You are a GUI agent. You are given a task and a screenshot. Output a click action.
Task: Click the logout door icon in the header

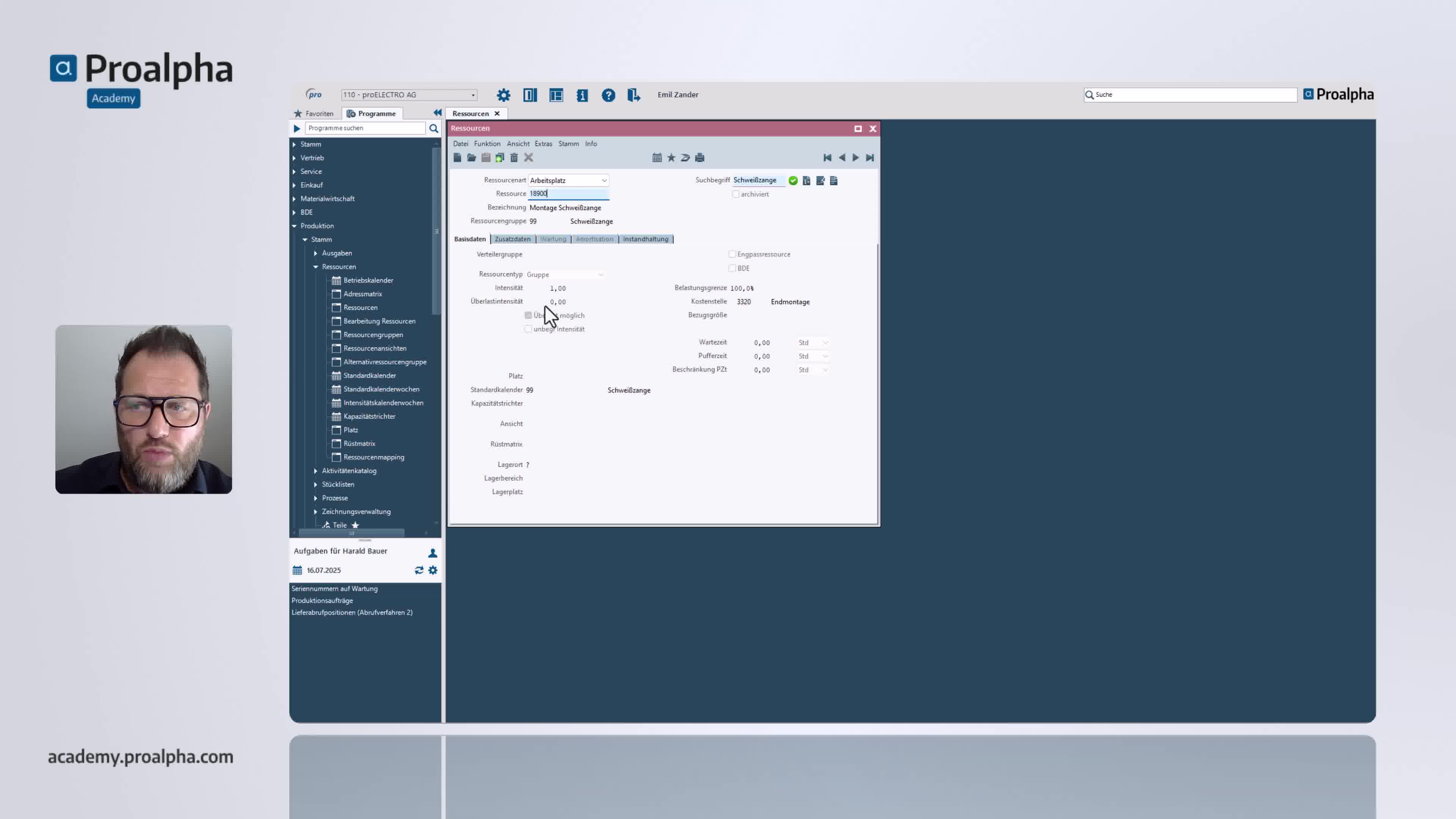(x=635, y=95)
